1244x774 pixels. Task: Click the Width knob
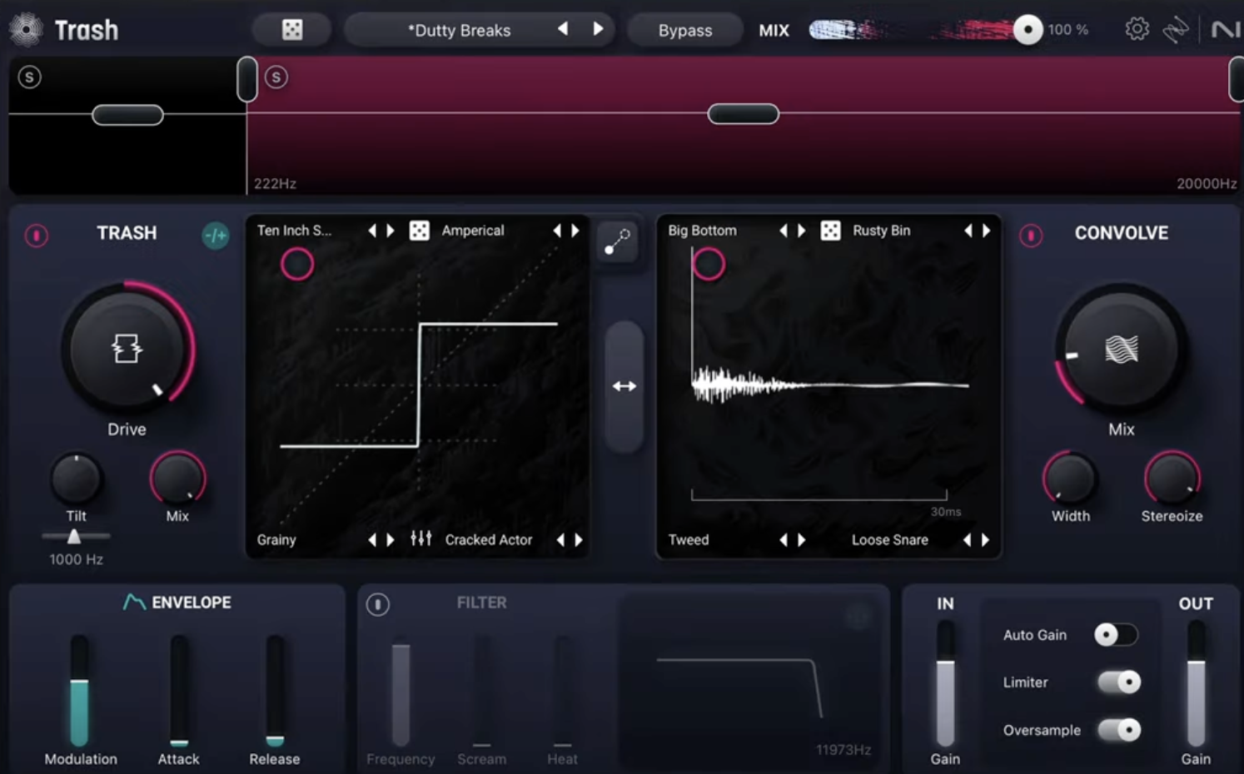tap(1070, 478)
